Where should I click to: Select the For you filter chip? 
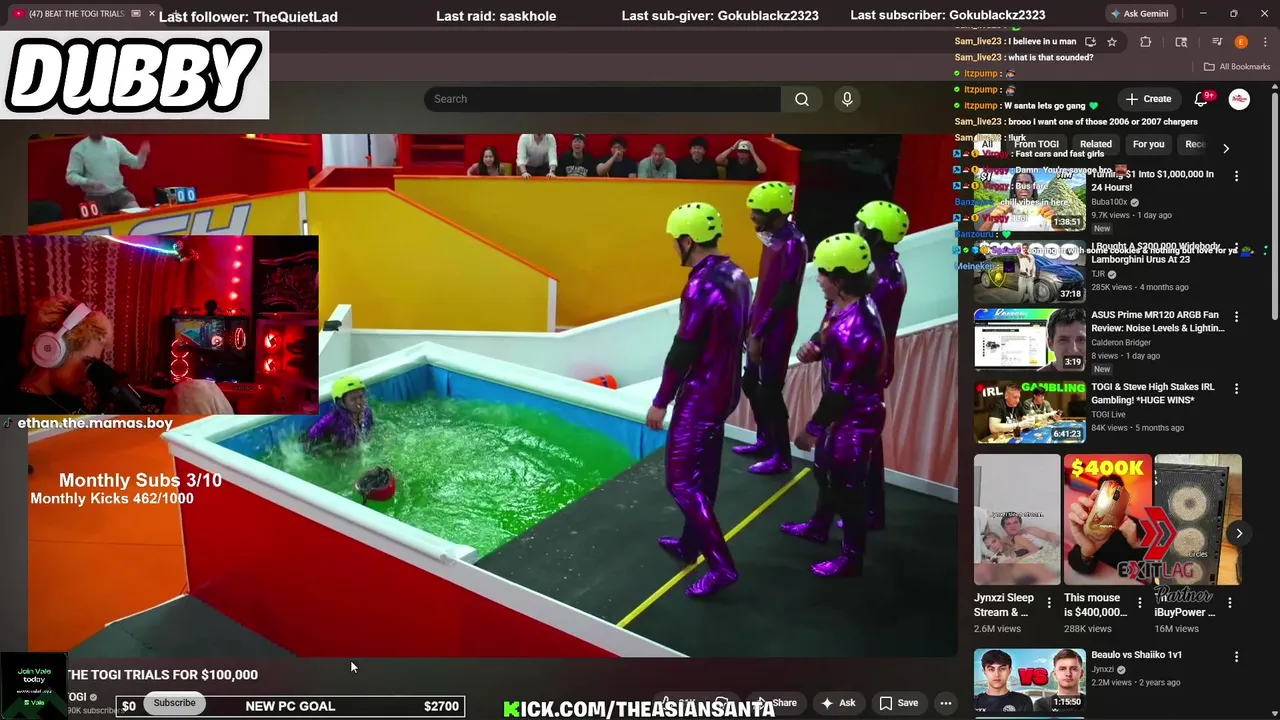(1148, 145)
